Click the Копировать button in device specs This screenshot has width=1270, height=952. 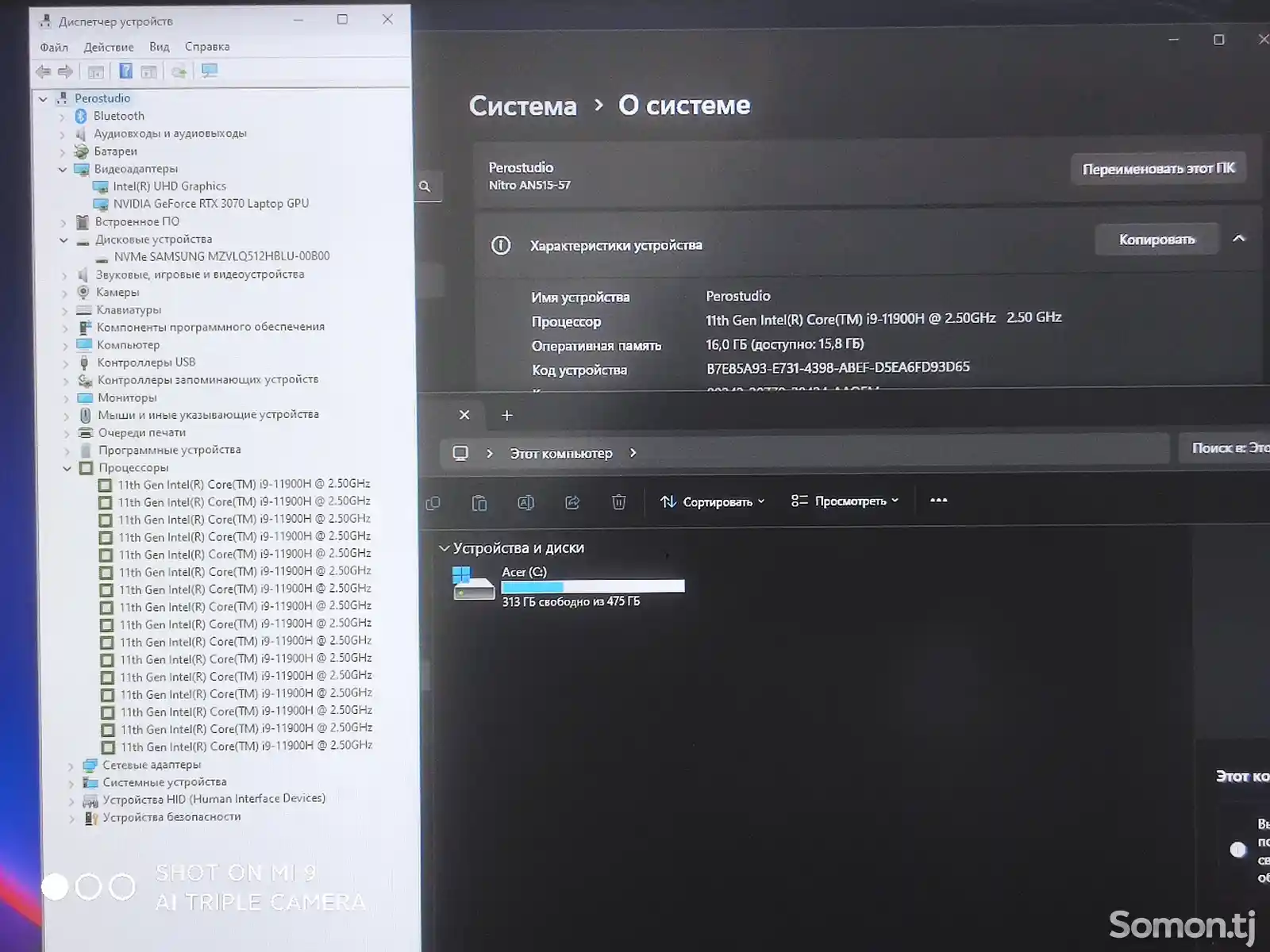click(x=1156, y=239)
